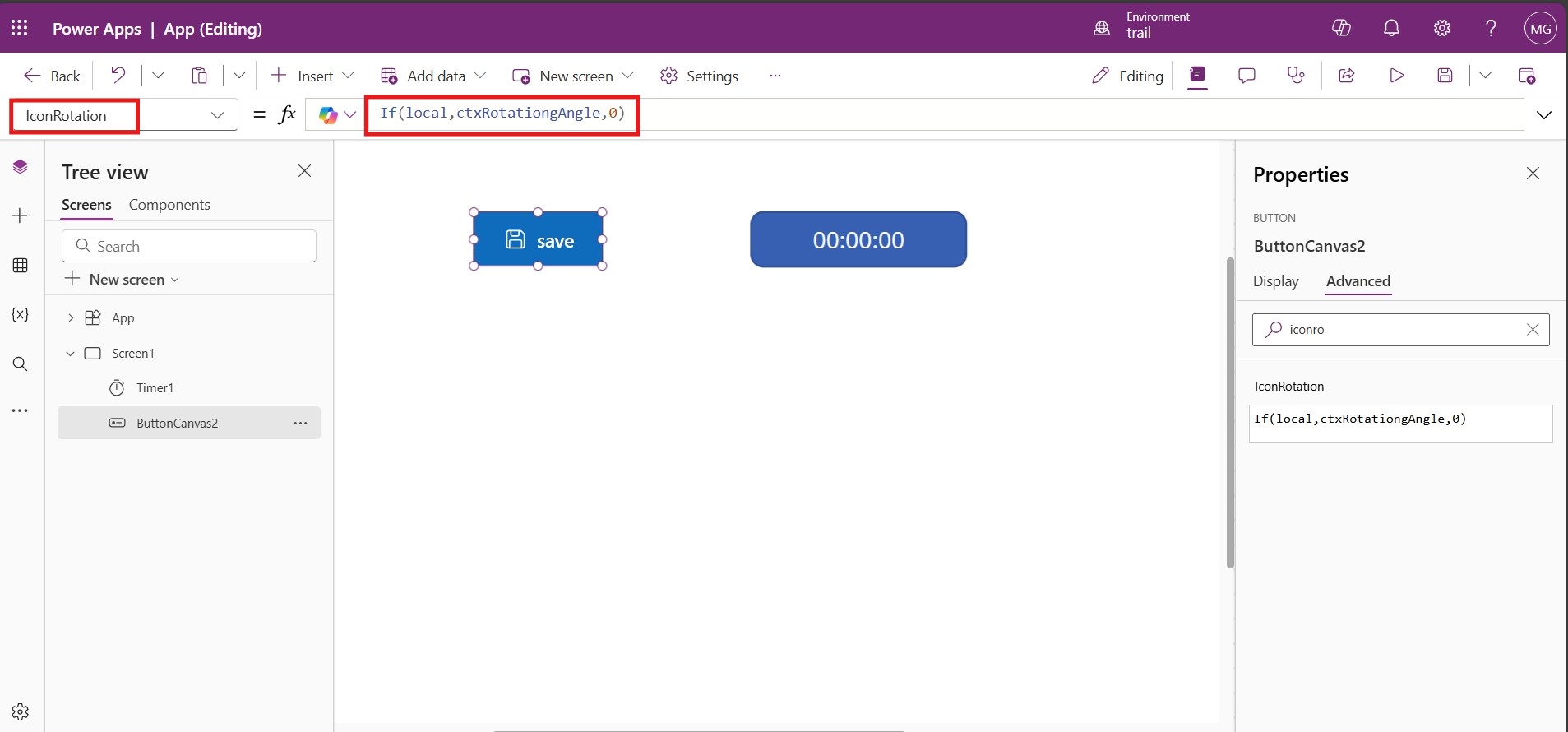Viewport: 1568px width, 732px height.
Task: Select Timer1 in the tree view
Action: [155, 388]
